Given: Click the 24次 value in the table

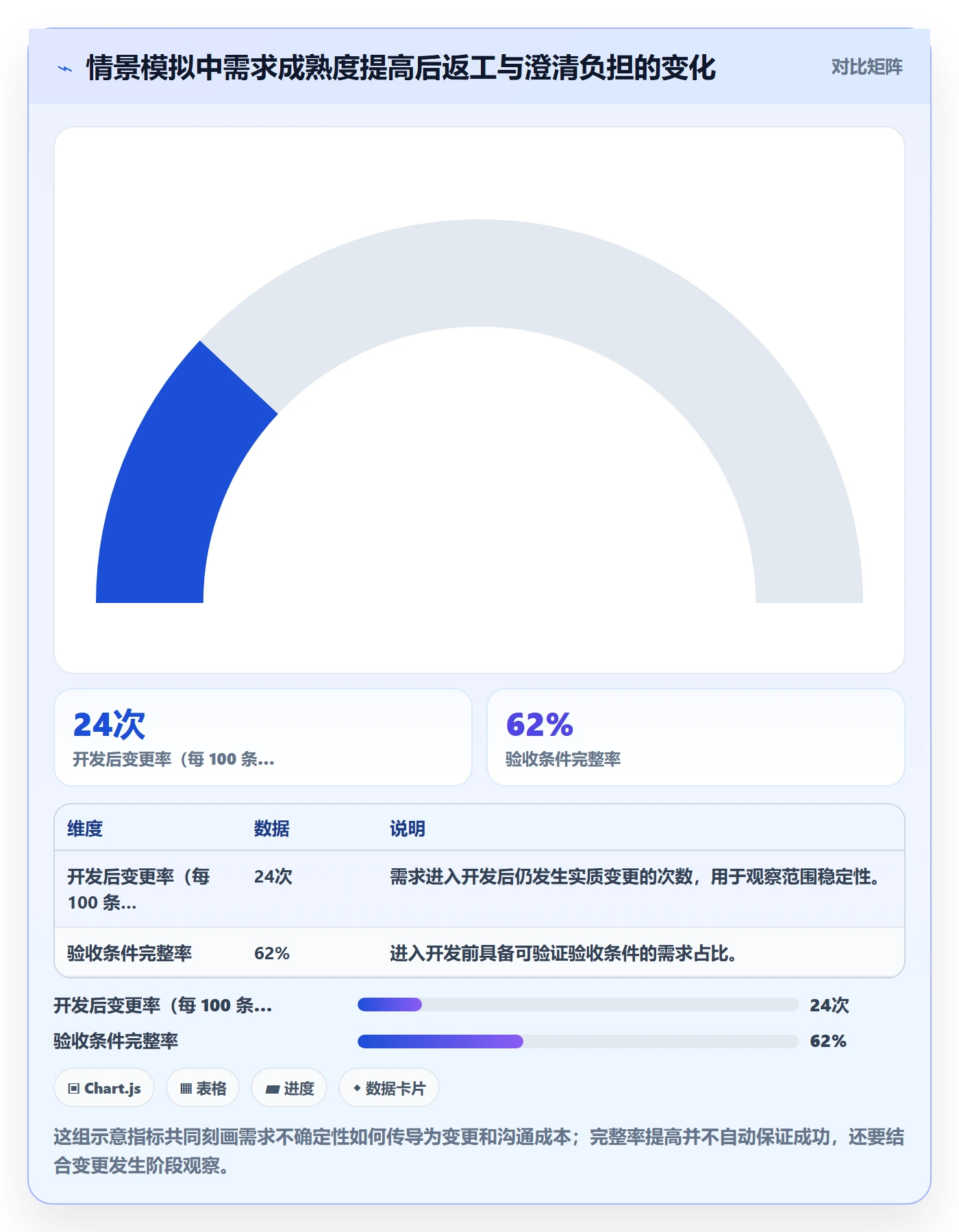Looking at the screenshot, I should pyautogui.click(x=273, y=876).
